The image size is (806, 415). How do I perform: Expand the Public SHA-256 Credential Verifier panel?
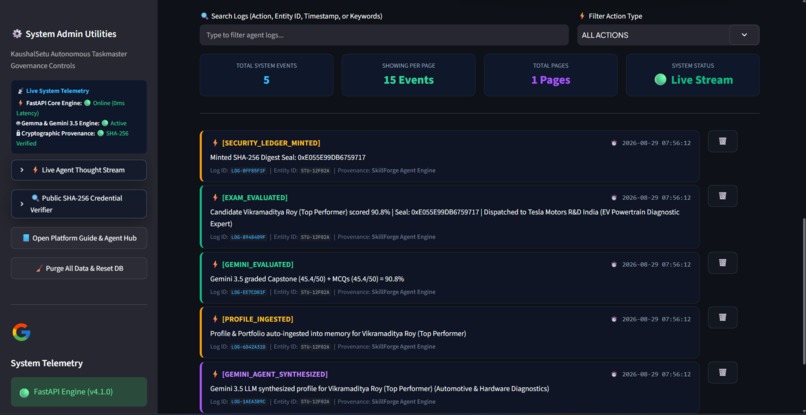coord(79,204)
